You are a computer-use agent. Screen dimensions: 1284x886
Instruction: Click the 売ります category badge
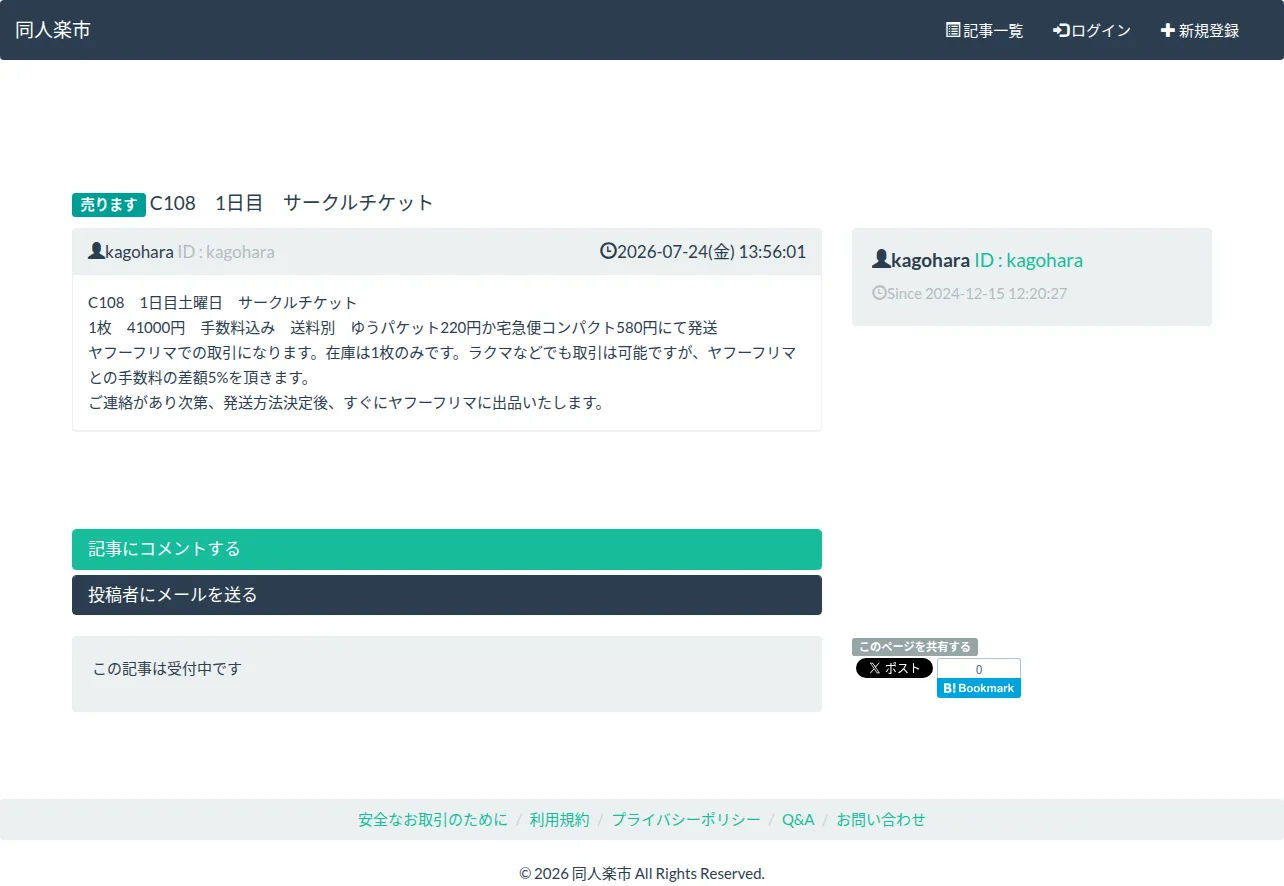109,204
